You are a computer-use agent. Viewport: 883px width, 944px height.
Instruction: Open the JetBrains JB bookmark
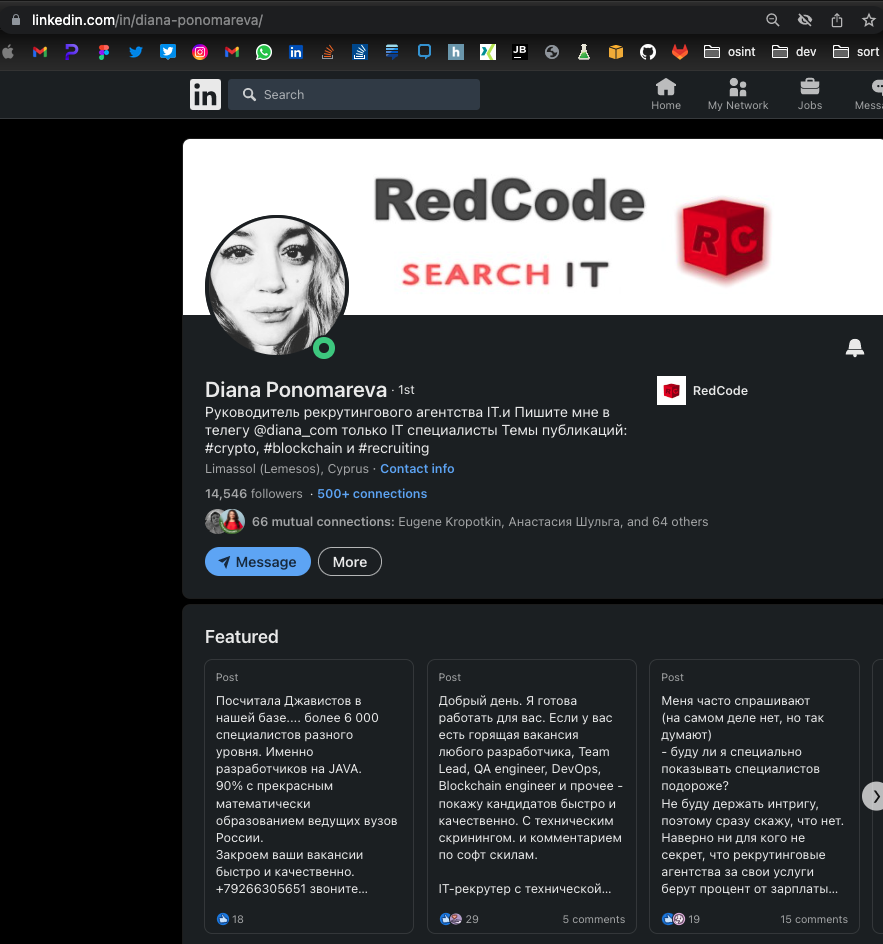point(519,52)
